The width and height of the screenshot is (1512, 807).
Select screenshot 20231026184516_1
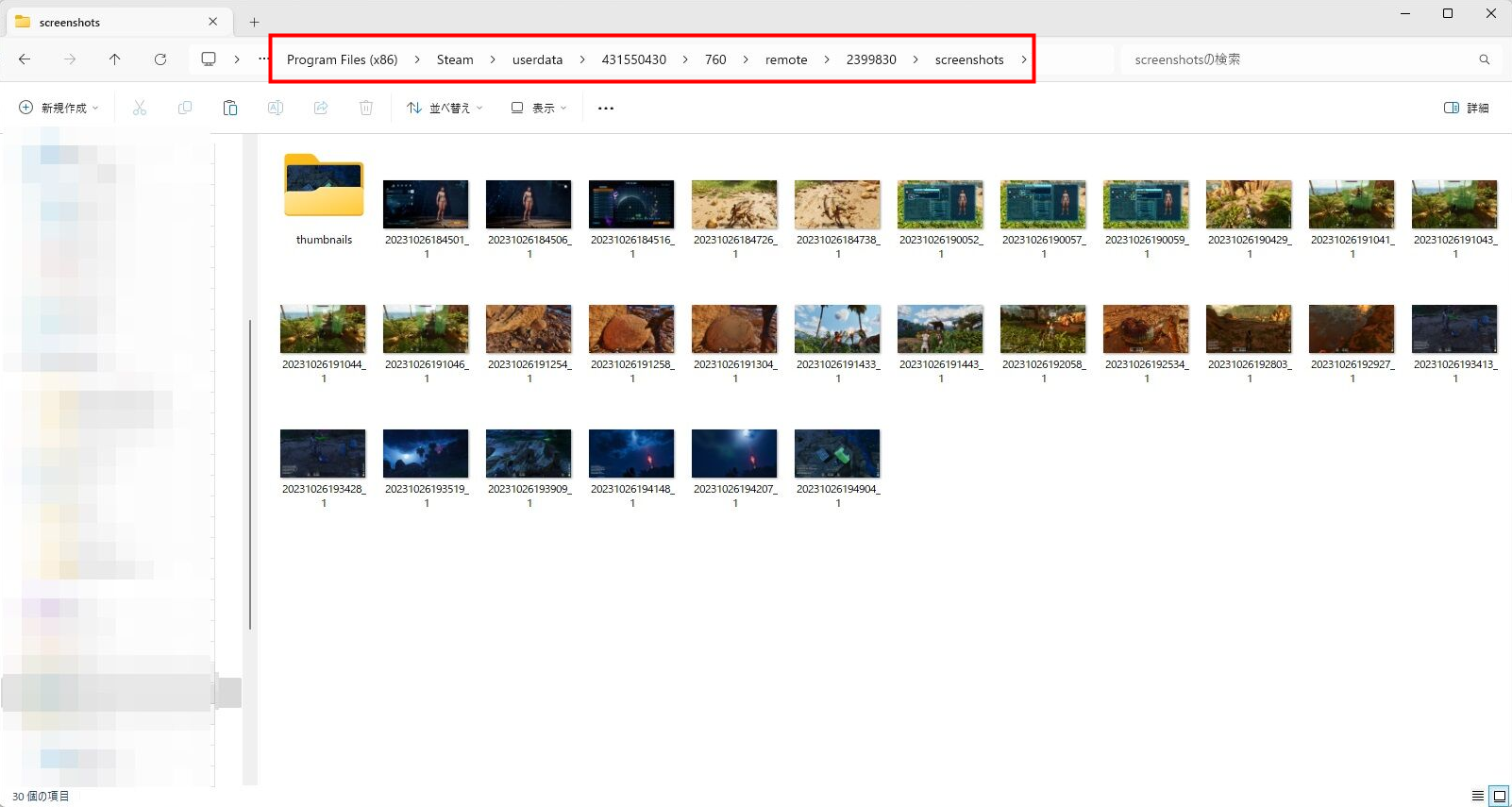point(631,219)
